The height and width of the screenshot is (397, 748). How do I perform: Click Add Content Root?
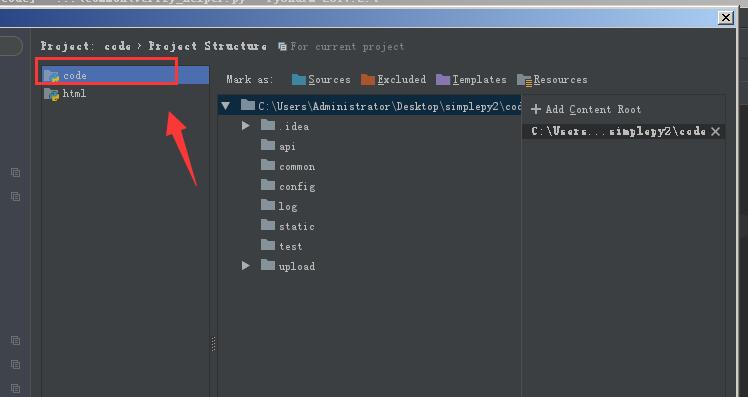pos(586,109)
